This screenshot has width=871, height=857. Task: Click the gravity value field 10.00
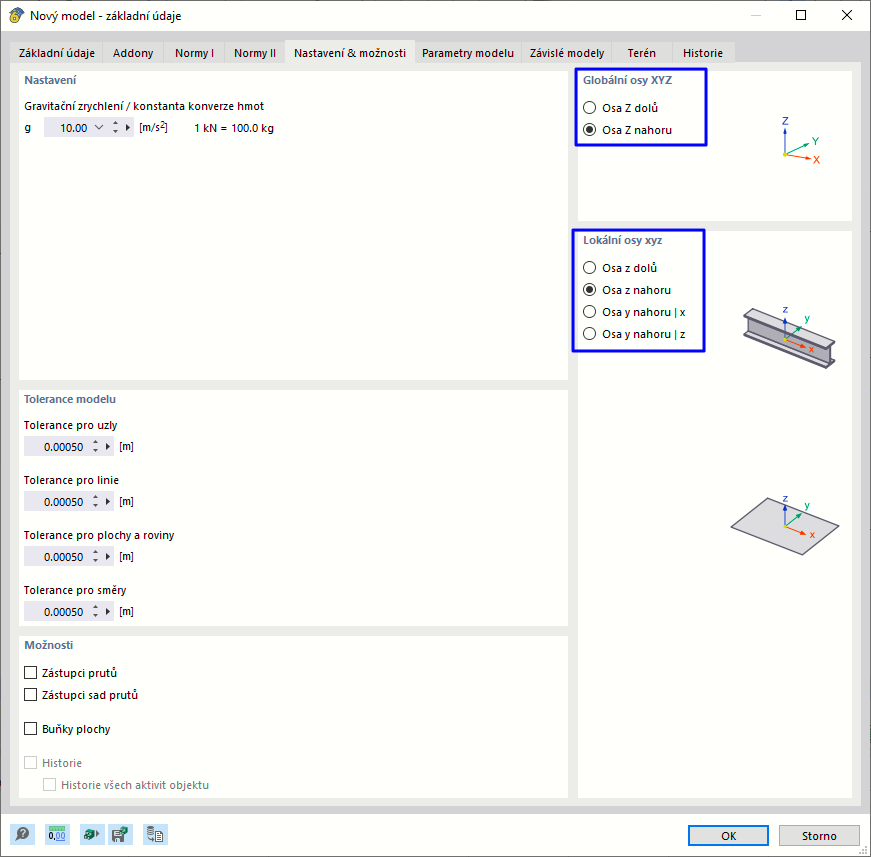coord(68,128)
